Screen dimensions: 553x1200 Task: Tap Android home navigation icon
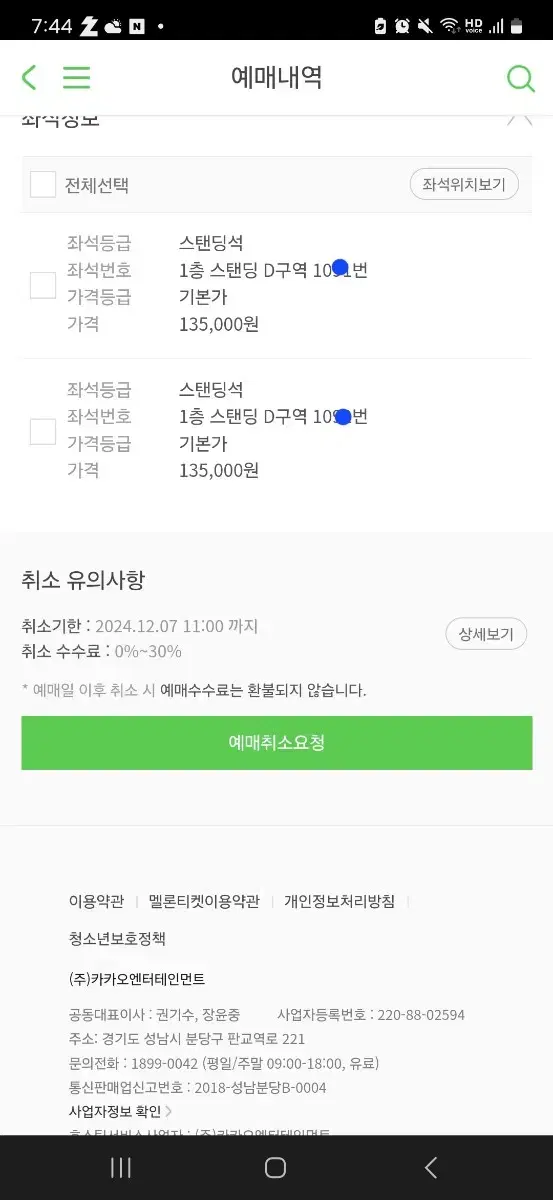tap(276, 1167)
